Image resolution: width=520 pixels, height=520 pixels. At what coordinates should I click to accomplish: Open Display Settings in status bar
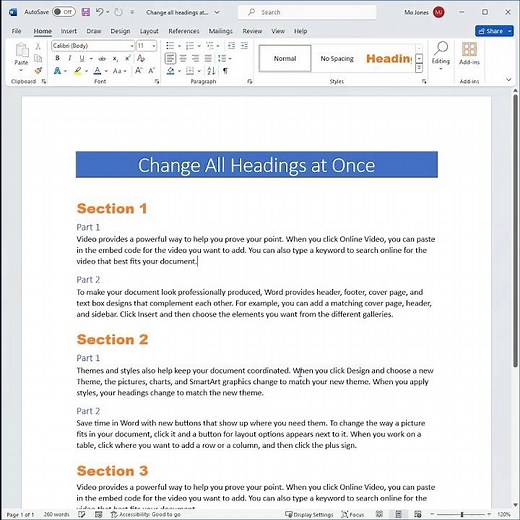pos(309,514)
